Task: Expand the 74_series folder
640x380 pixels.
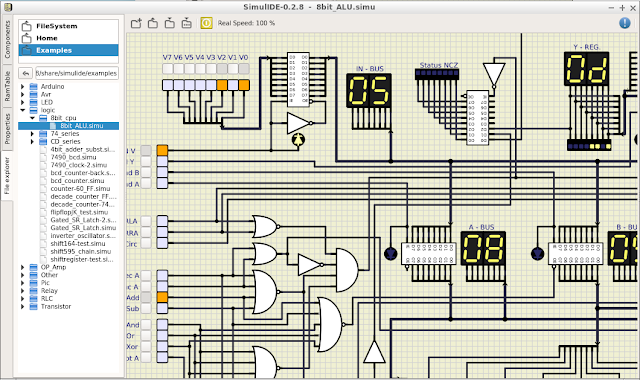Action: coord(32,134)
